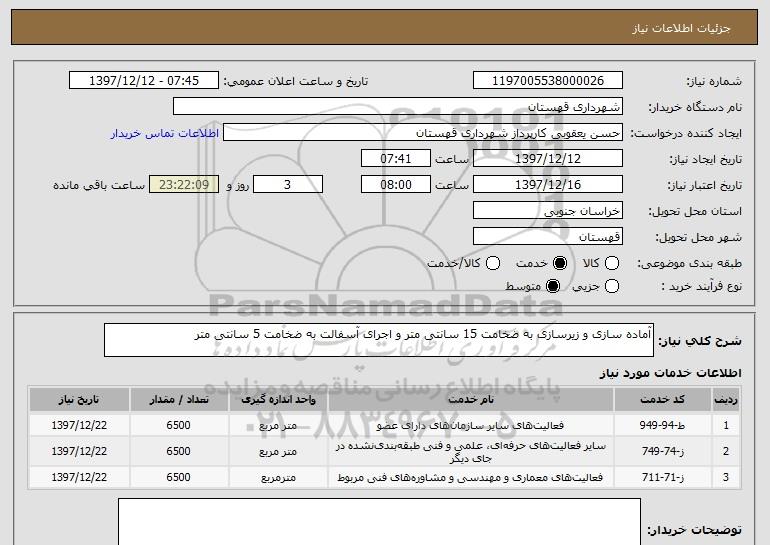Click unit متر مربع in row 2

tap(278, 452)
